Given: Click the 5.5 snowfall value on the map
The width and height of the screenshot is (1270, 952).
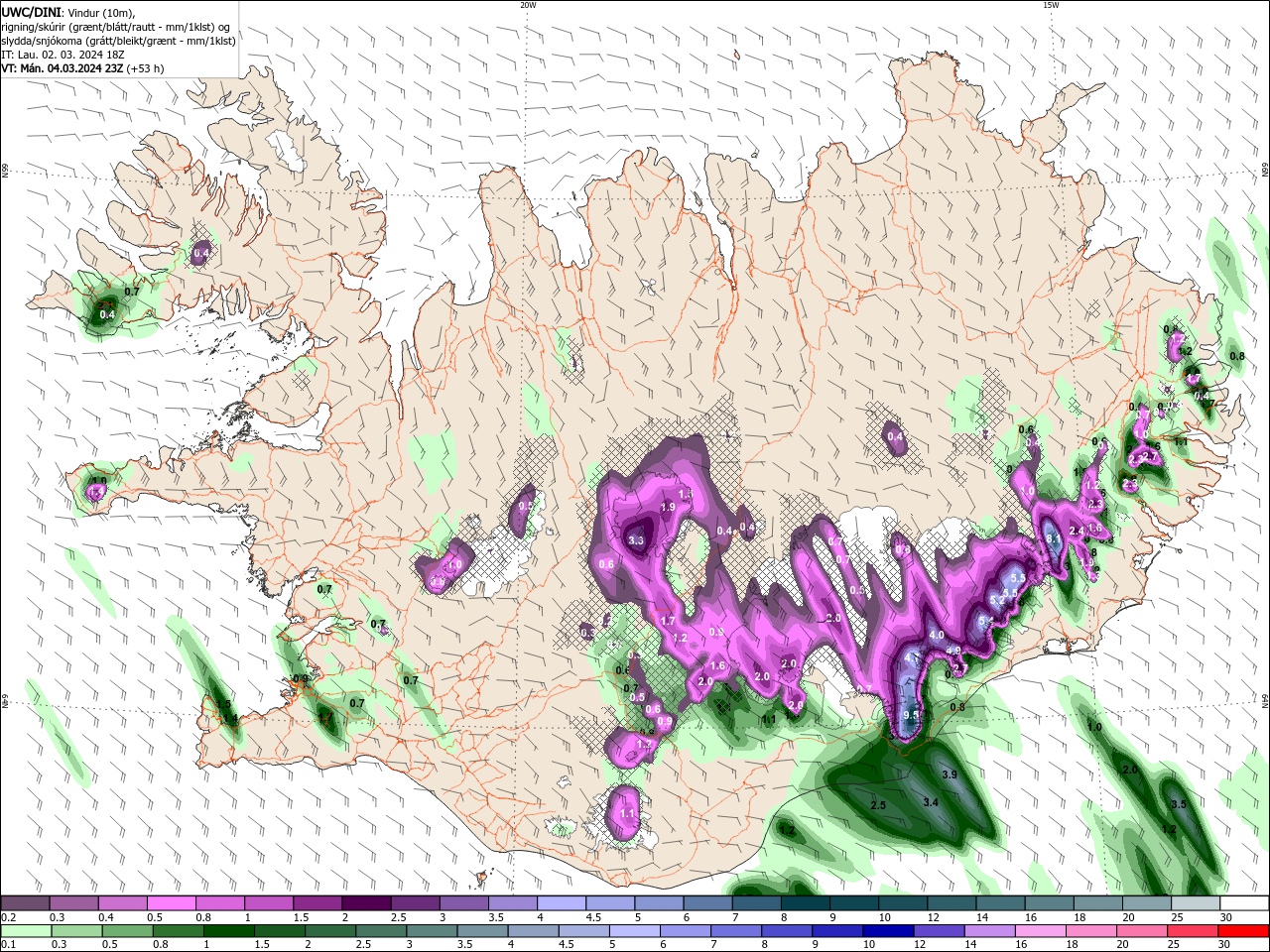Looking at the screenshot, I should click(1017, 576).
